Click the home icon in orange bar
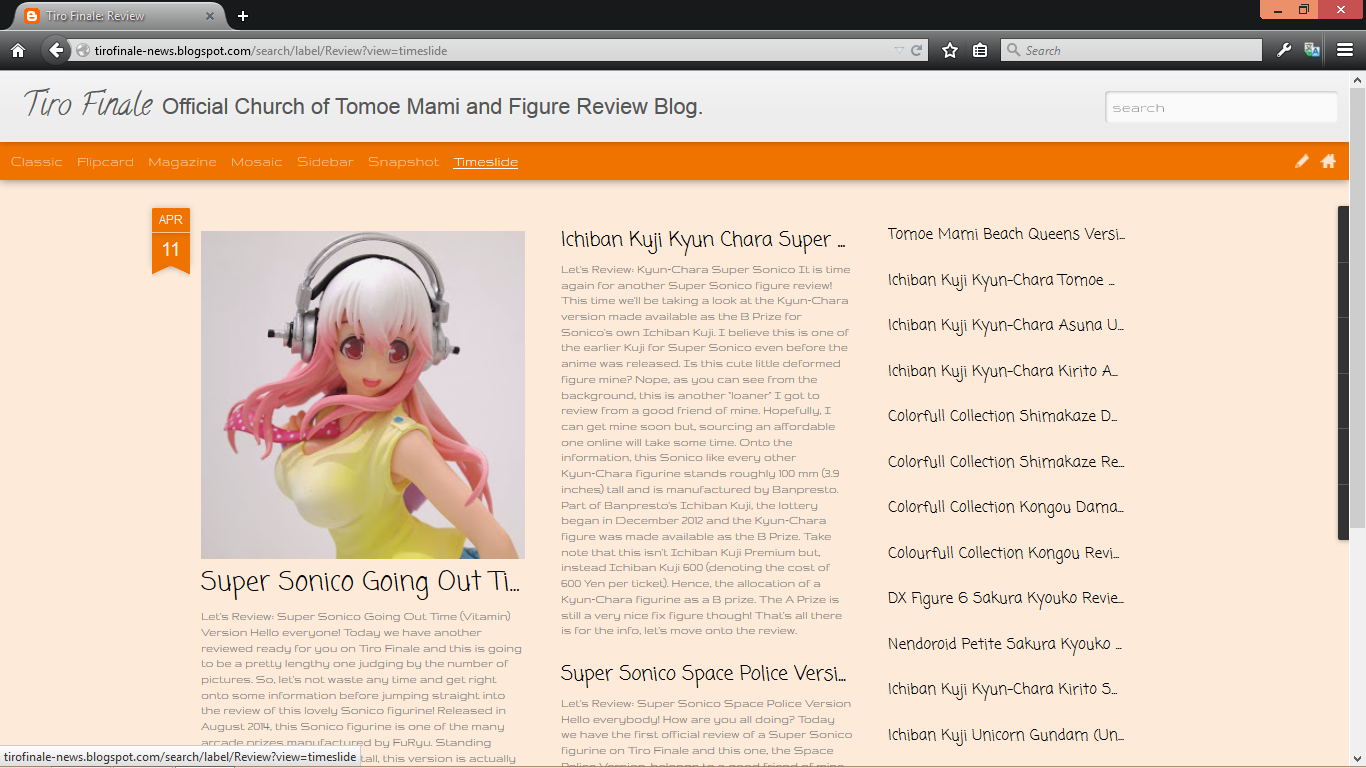Screen dimensions: 1366x768 click(1328, 161)
